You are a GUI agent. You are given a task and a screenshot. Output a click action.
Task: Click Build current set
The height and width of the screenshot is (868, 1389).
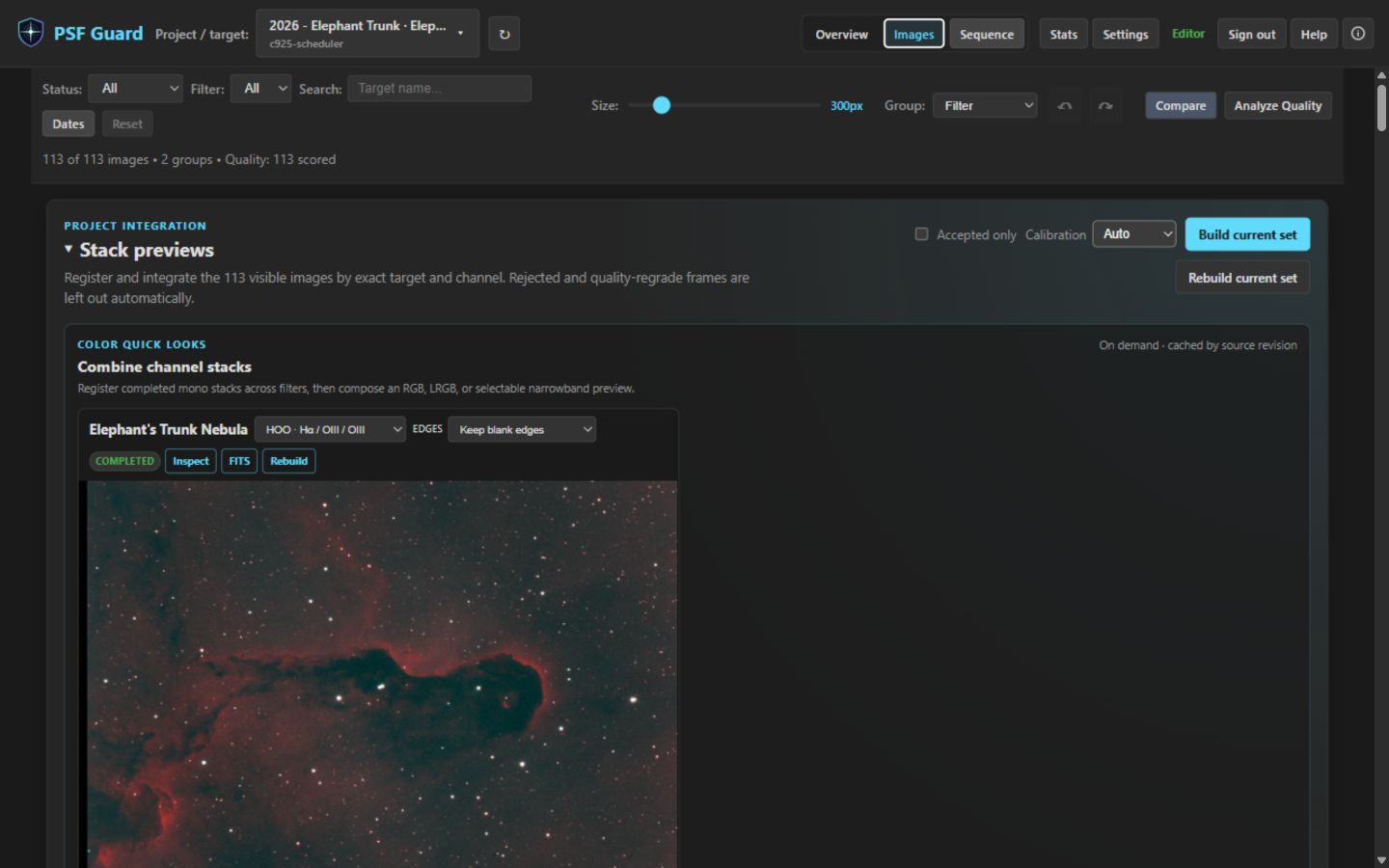(1247, 234)
